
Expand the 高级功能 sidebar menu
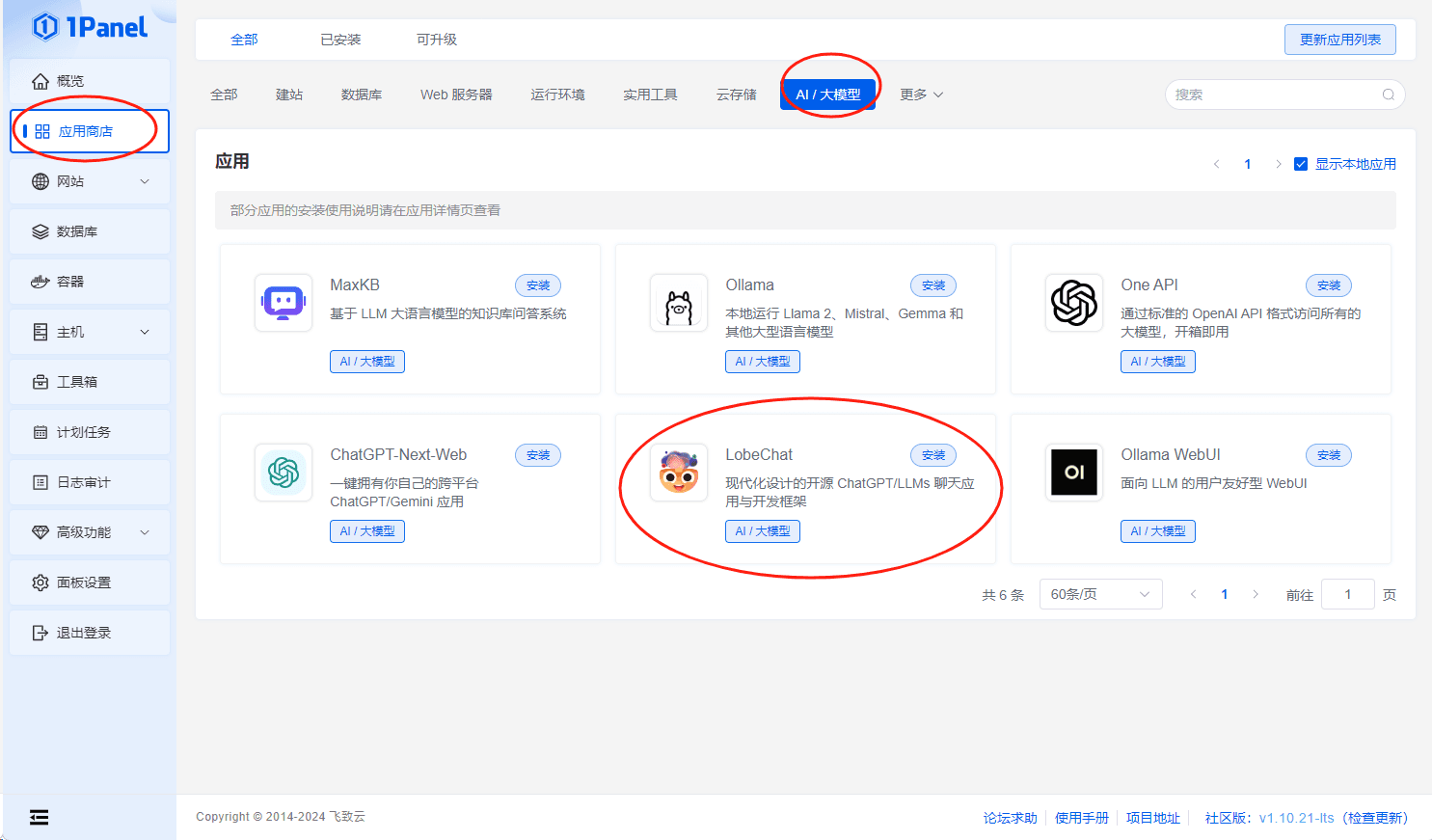pos(89,532)
